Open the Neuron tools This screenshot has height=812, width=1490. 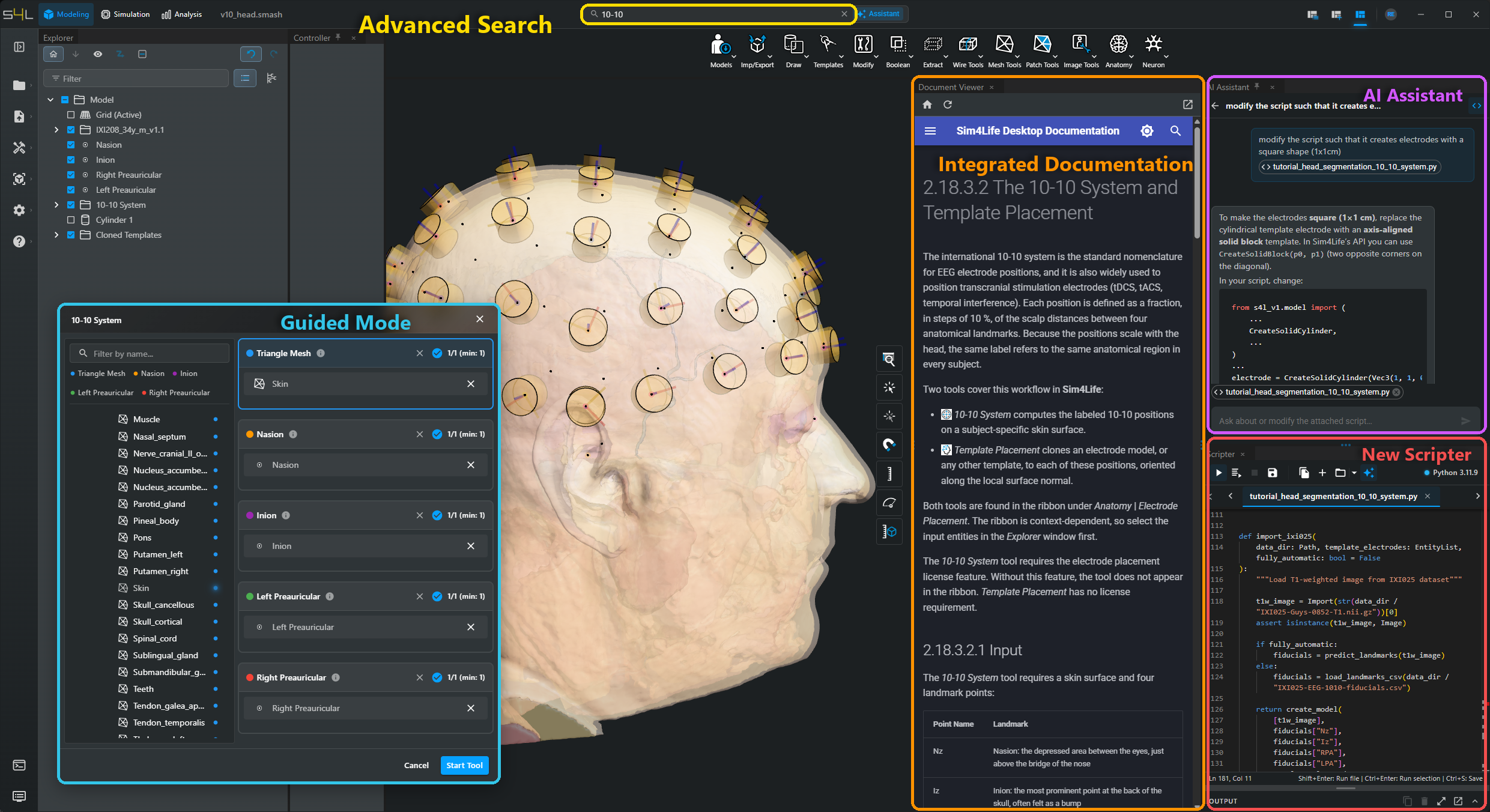point(1153,50)
